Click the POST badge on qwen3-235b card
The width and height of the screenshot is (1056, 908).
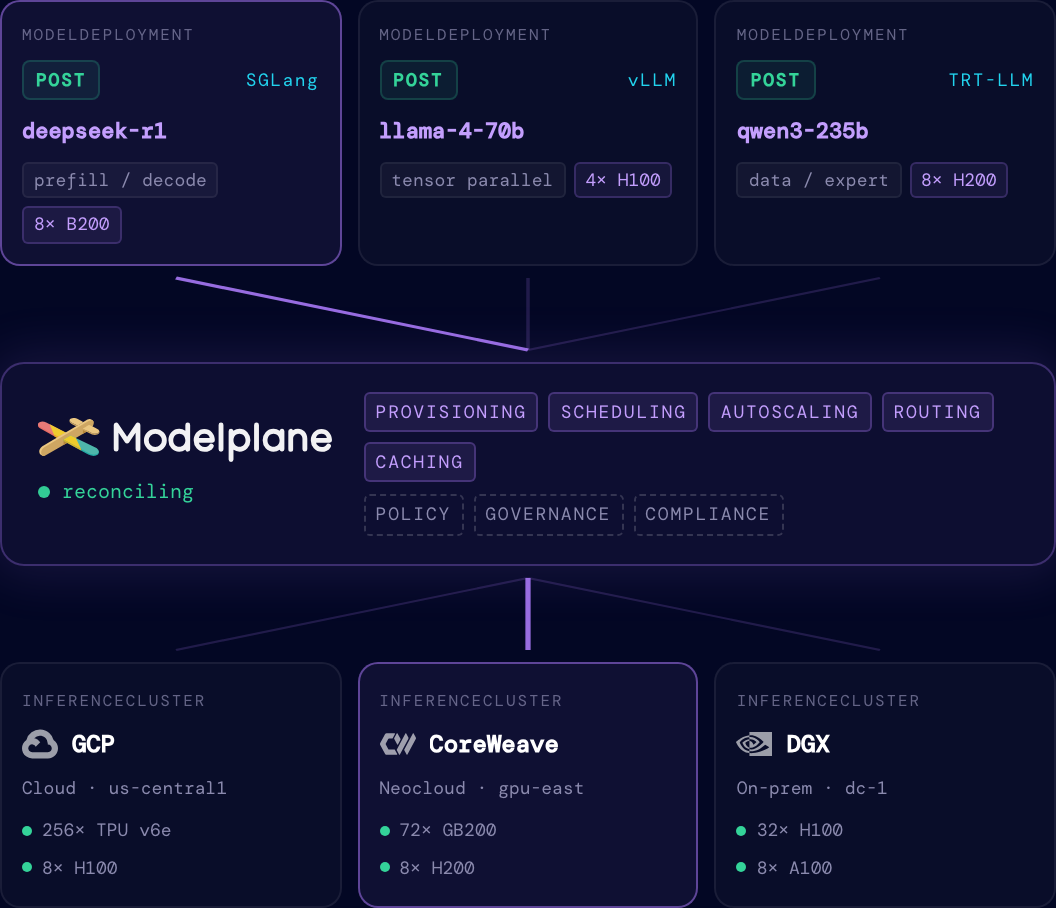pyautogui.click(x=775, y=80)
